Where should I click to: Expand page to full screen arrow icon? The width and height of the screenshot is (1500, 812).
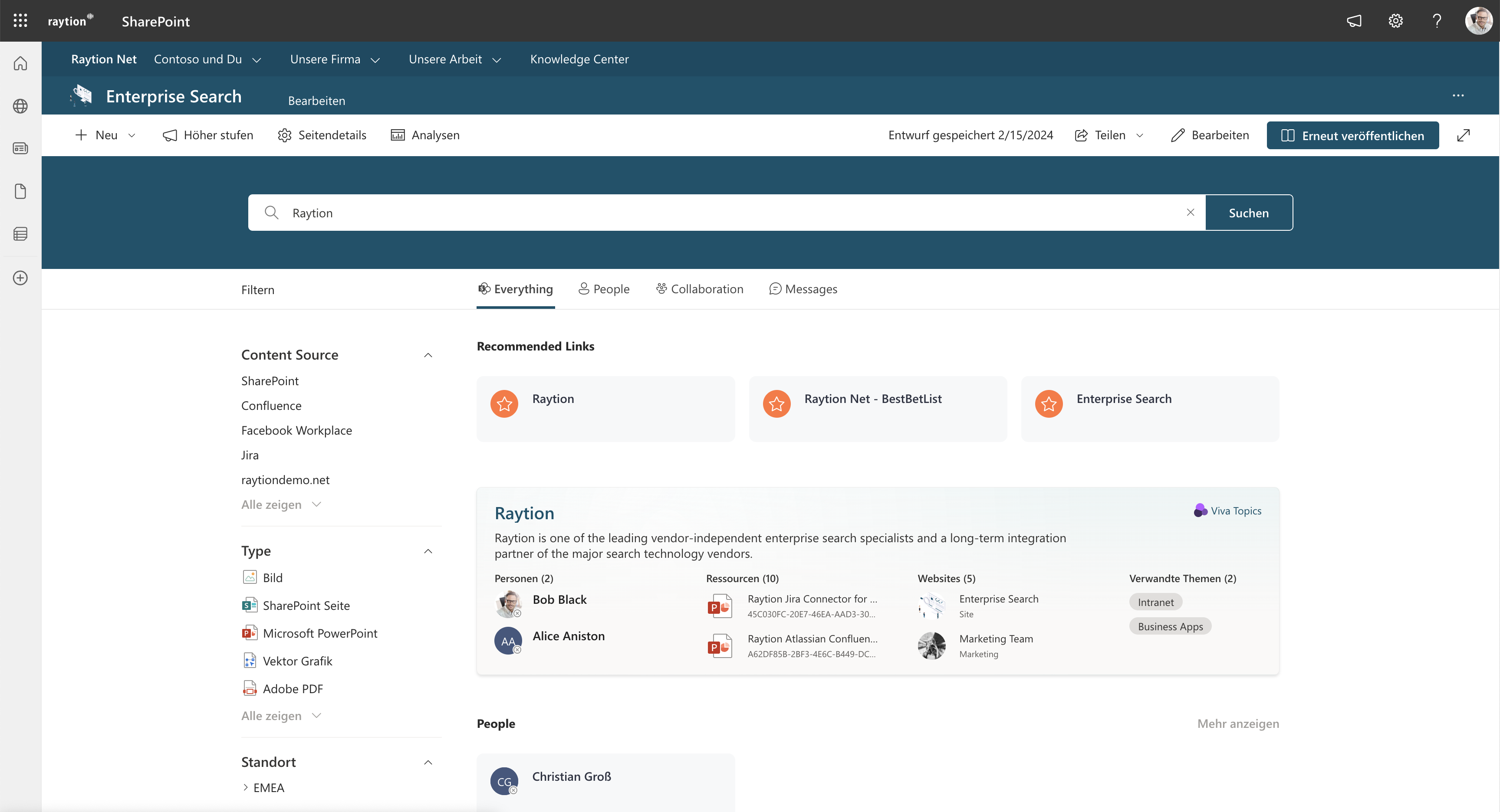1463,135
